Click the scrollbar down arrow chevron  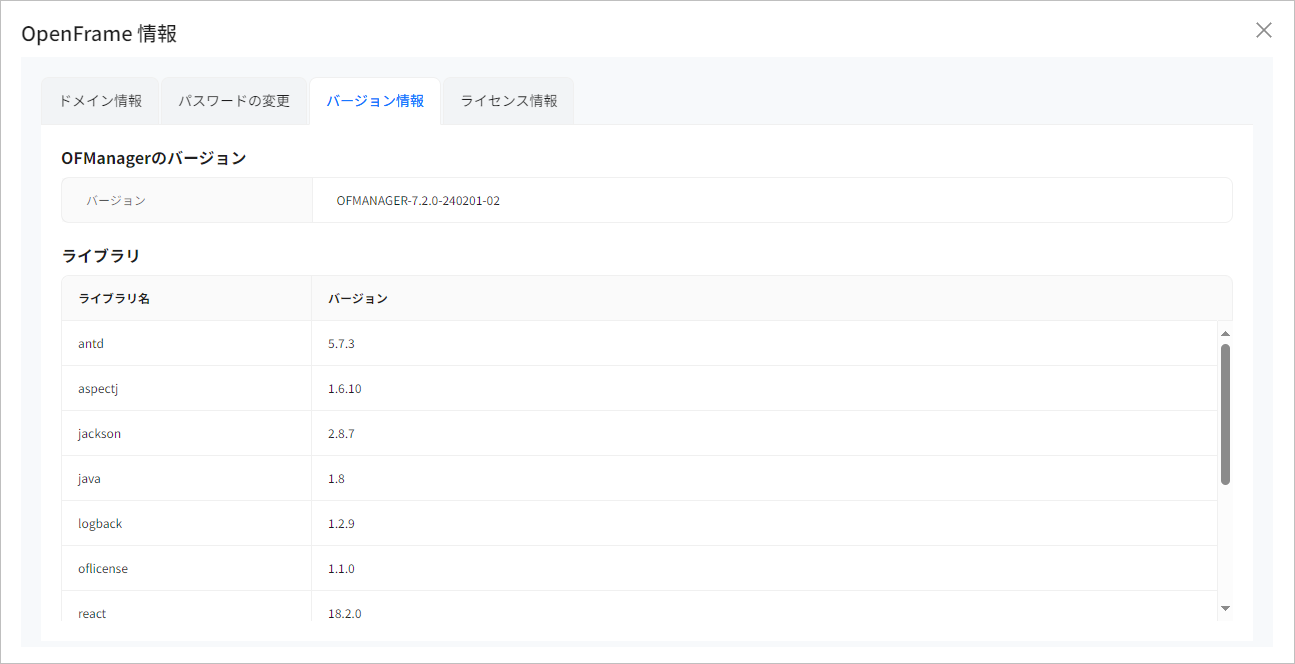1224,608
